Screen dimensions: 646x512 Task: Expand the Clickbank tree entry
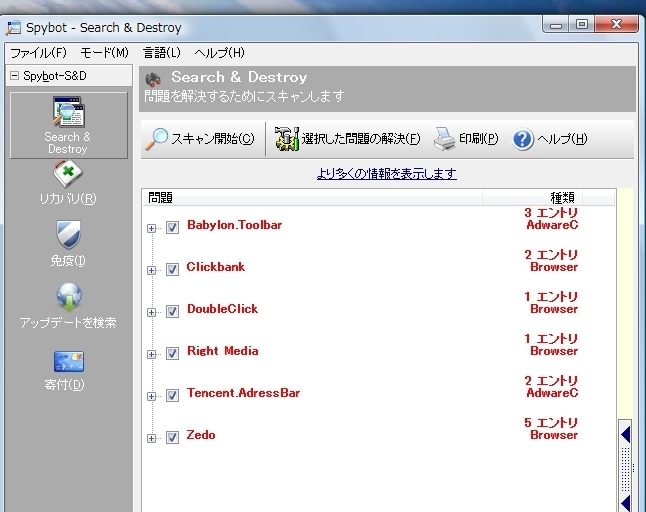(x=152, y=270)
